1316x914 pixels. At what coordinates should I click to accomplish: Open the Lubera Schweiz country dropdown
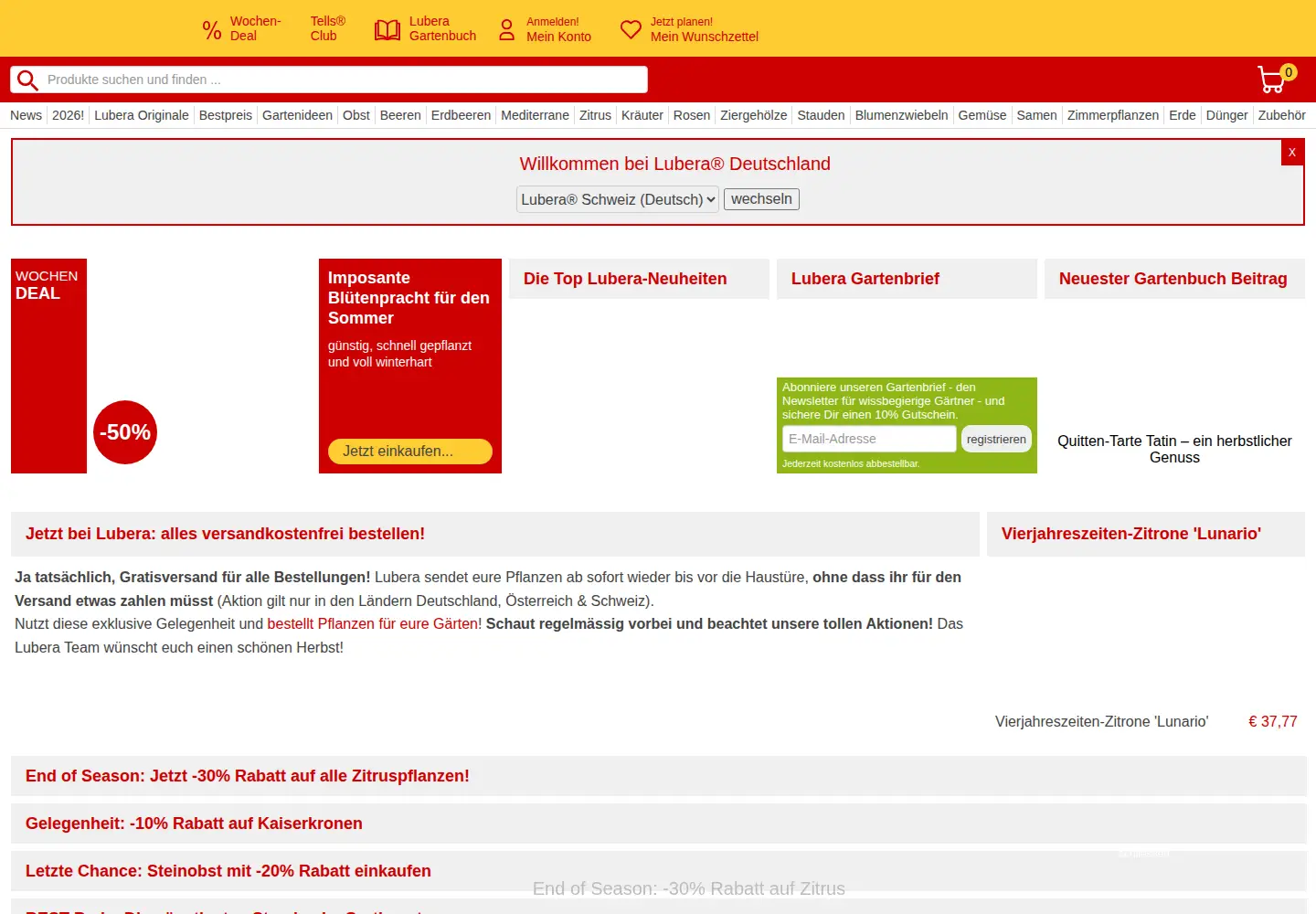(x=618, y=199)
